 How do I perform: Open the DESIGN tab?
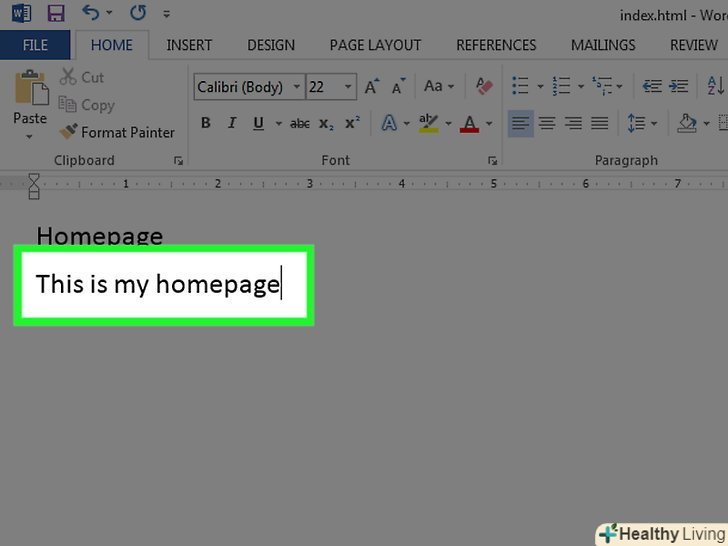click(x=271, y=45)
